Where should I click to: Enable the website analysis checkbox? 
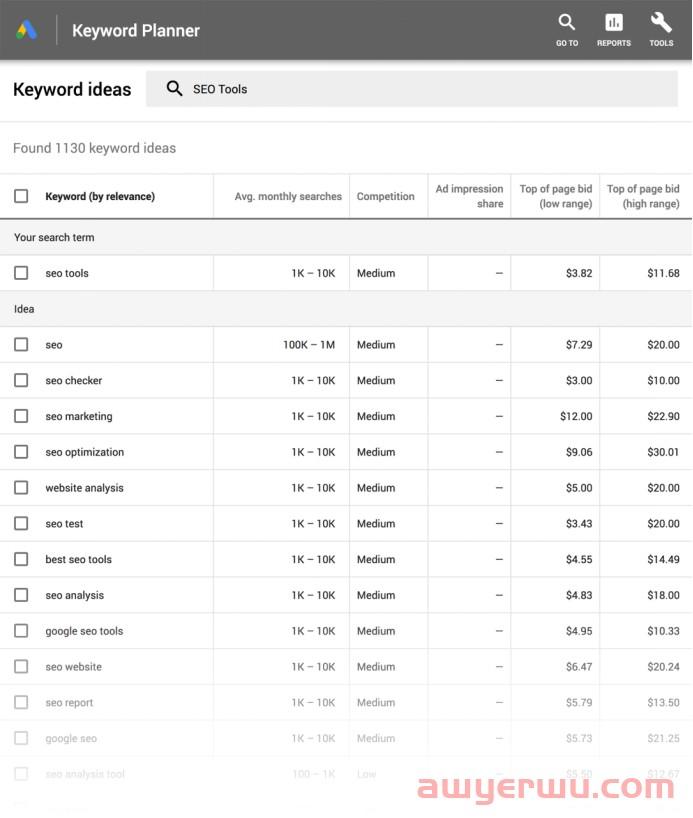pyautogui.click(x=21, y=488)
